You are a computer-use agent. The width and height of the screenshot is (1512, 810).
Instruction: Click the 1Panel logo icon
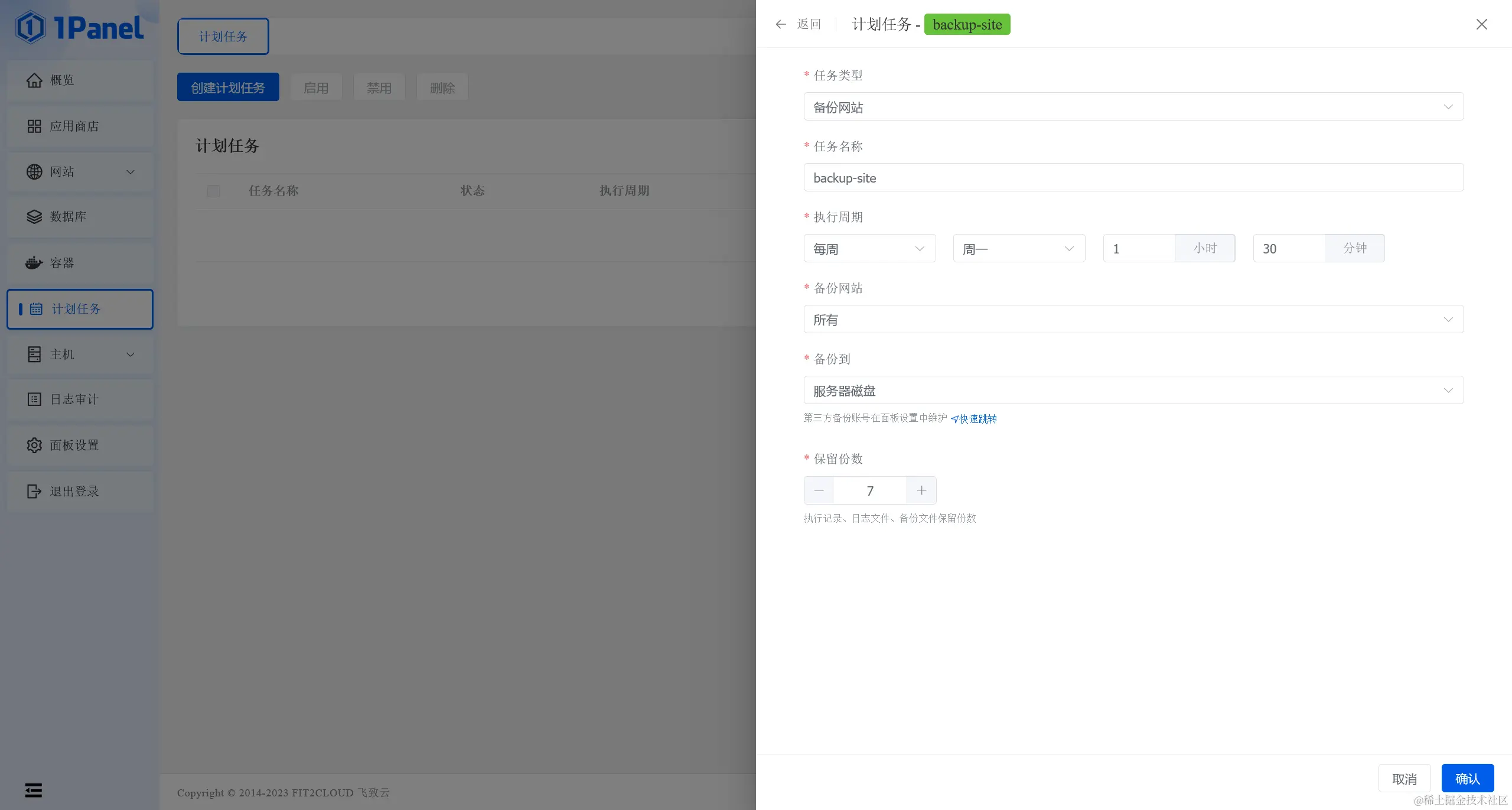pyautogui.click(x=31, y=27)
